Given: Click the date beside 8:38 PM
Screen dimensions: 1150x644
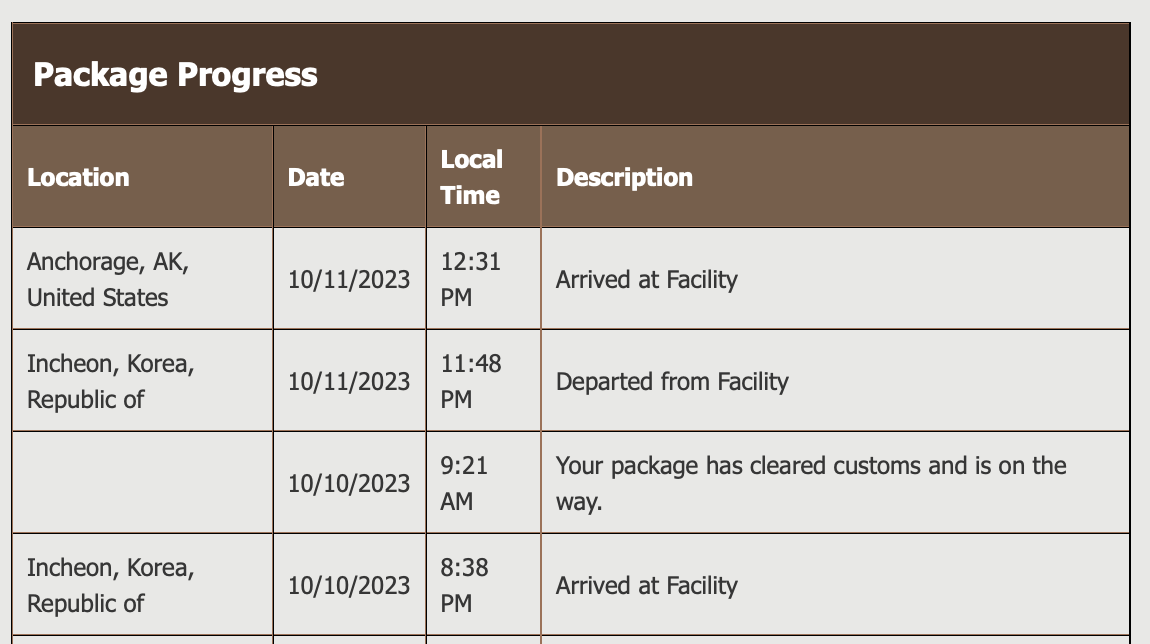Looking at the screenshot, I should [349, 586].
